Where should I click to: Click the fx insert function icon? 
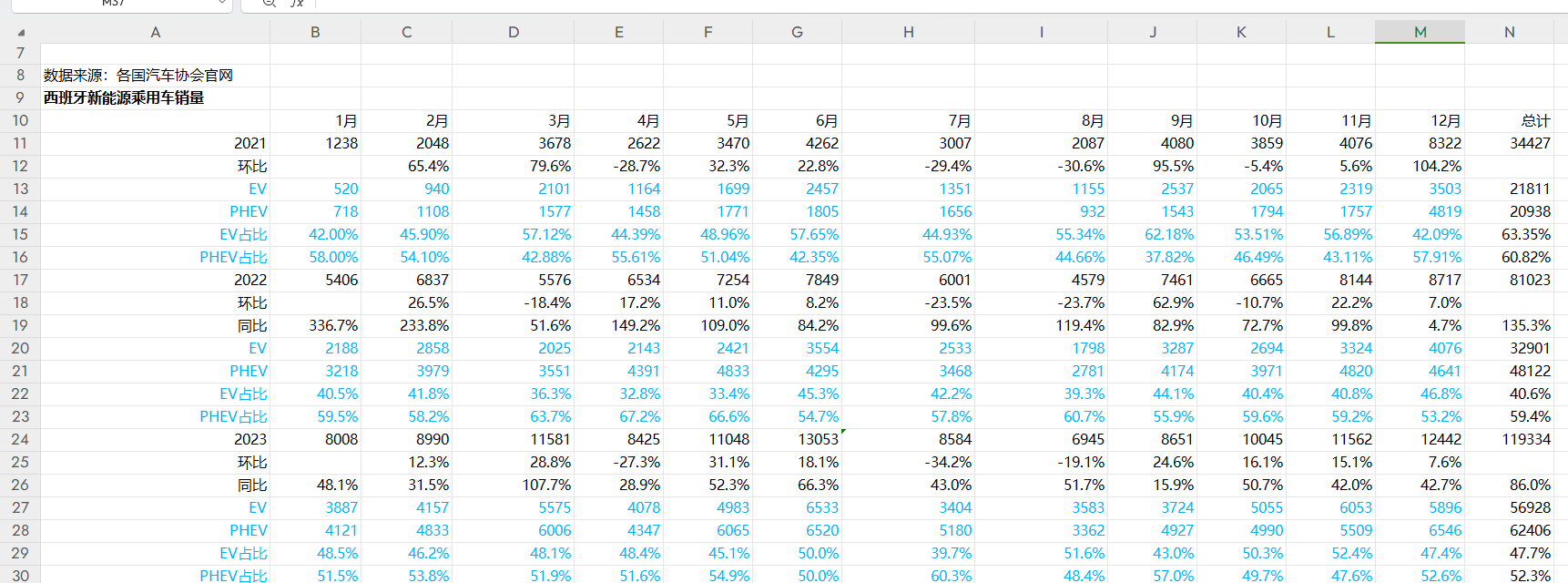coord(297,4)
